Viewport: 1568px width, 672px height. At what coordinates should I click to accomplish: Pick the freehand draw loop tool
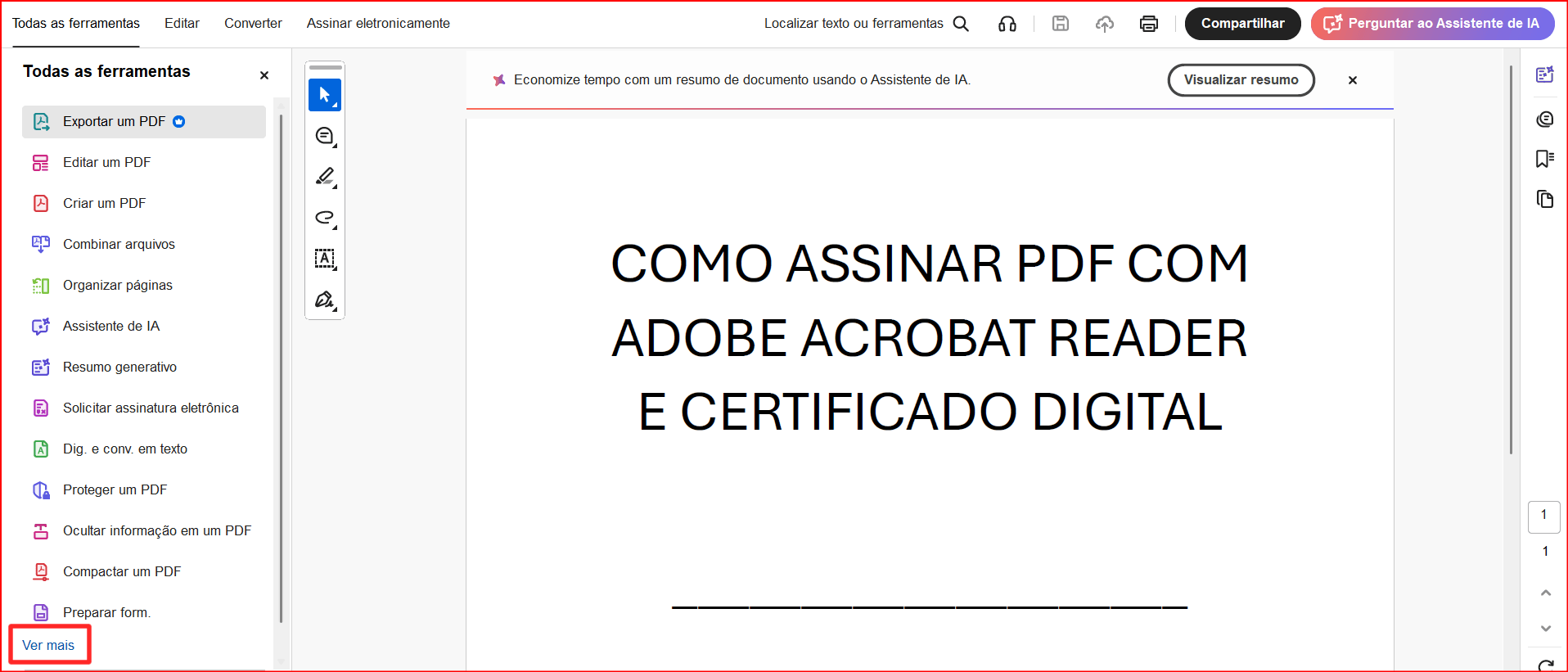[325, 218]
